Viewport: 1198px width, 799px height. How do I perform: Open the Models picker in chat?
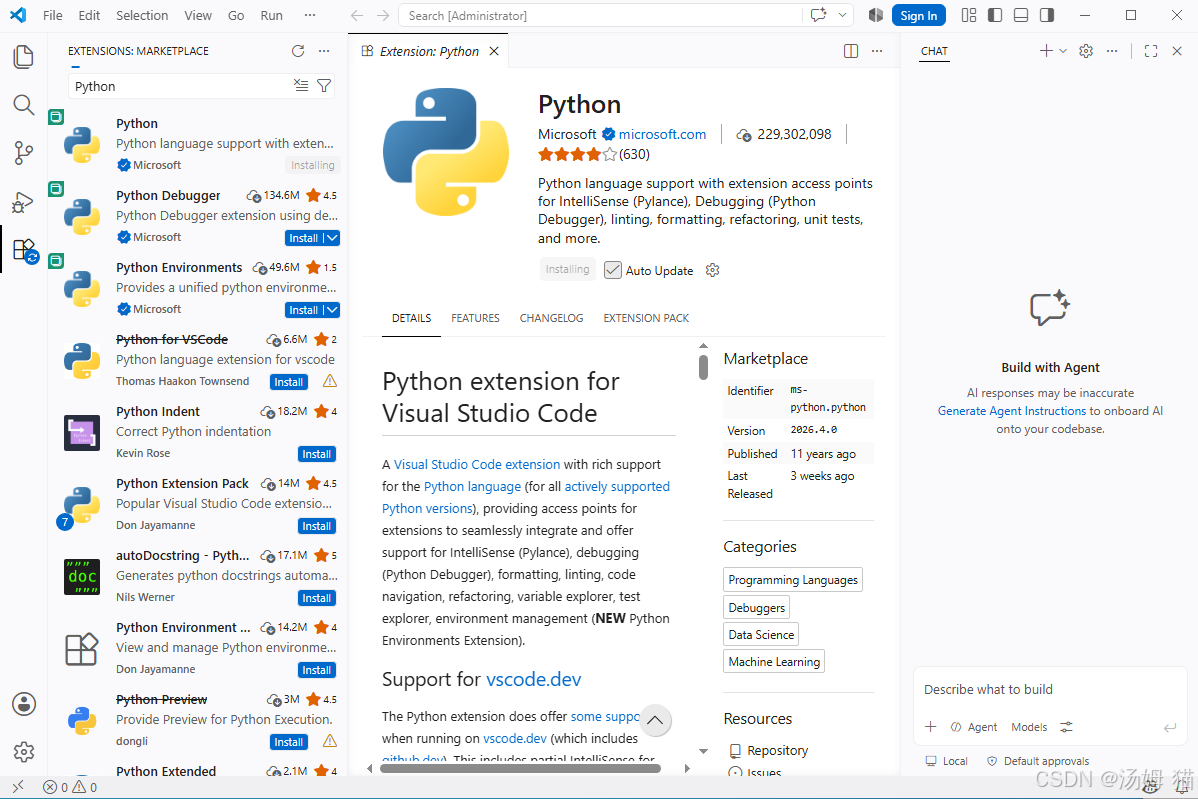coord(1028,727)
